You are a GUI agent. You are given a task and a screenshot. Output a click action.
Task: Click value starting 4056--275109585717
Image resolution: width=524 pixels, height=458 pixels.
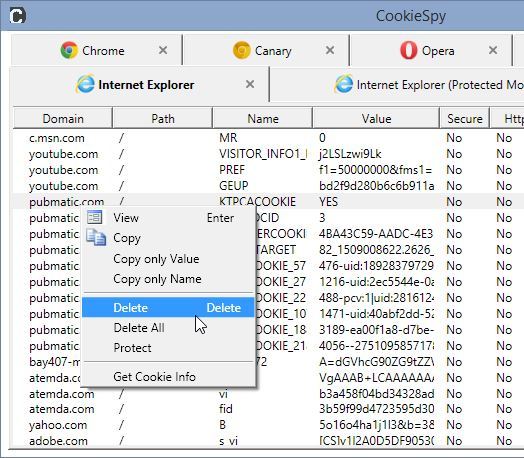coord(377,345)
